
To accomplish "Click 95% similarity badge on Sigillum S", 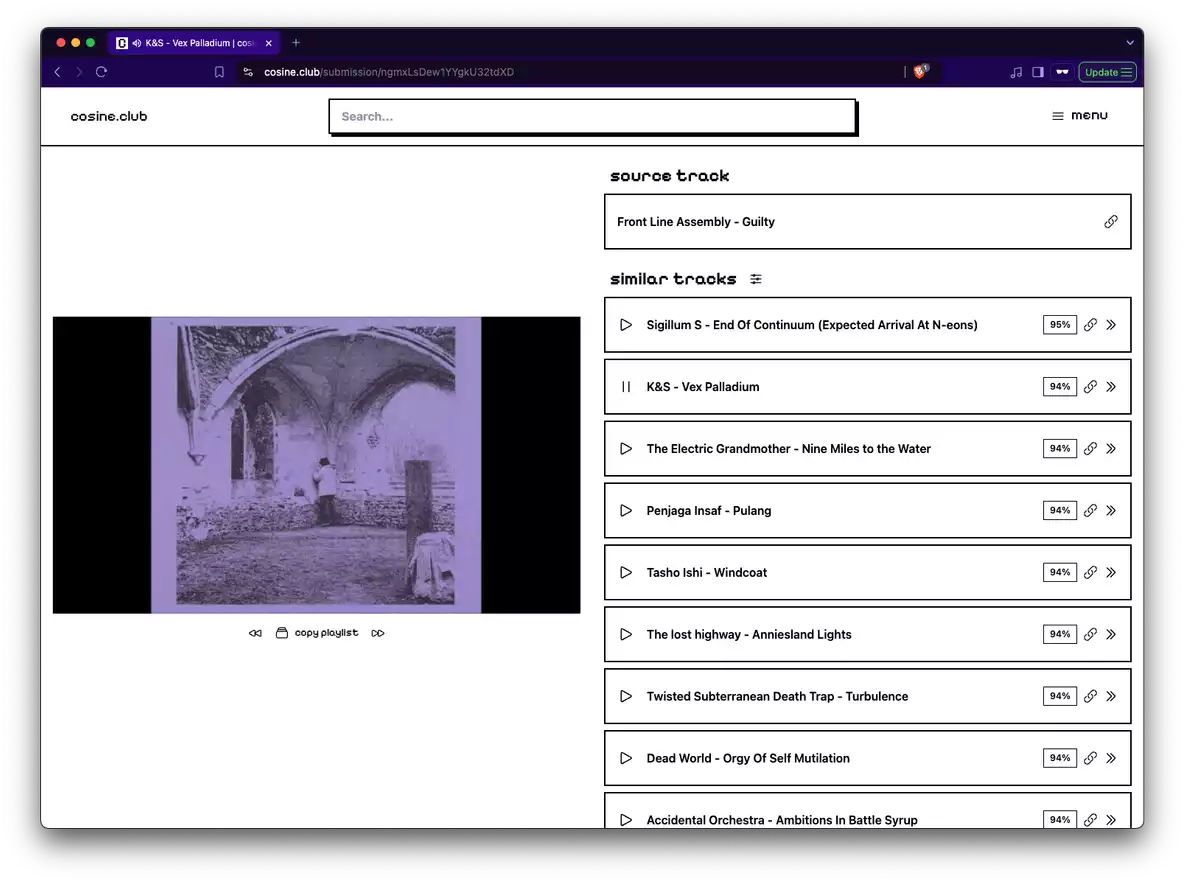I will tap(1060, 325).
